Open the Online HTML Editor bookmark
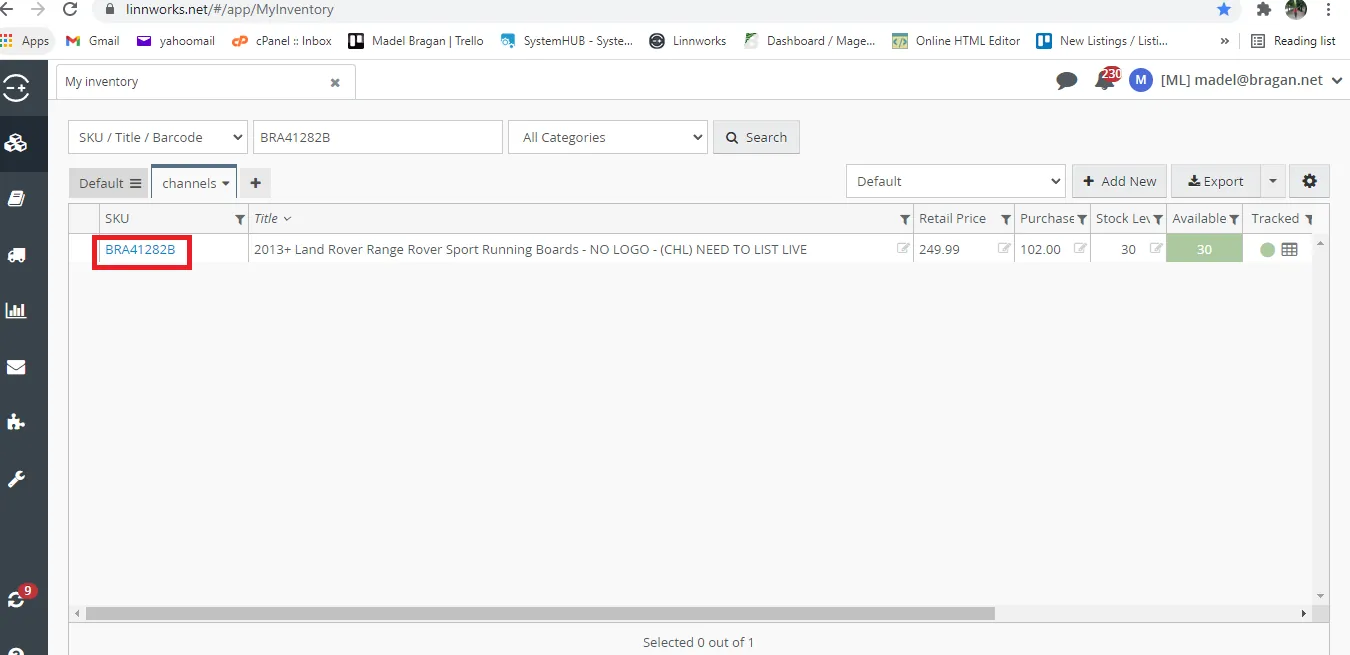The image size is (1350, 655). 956,41
